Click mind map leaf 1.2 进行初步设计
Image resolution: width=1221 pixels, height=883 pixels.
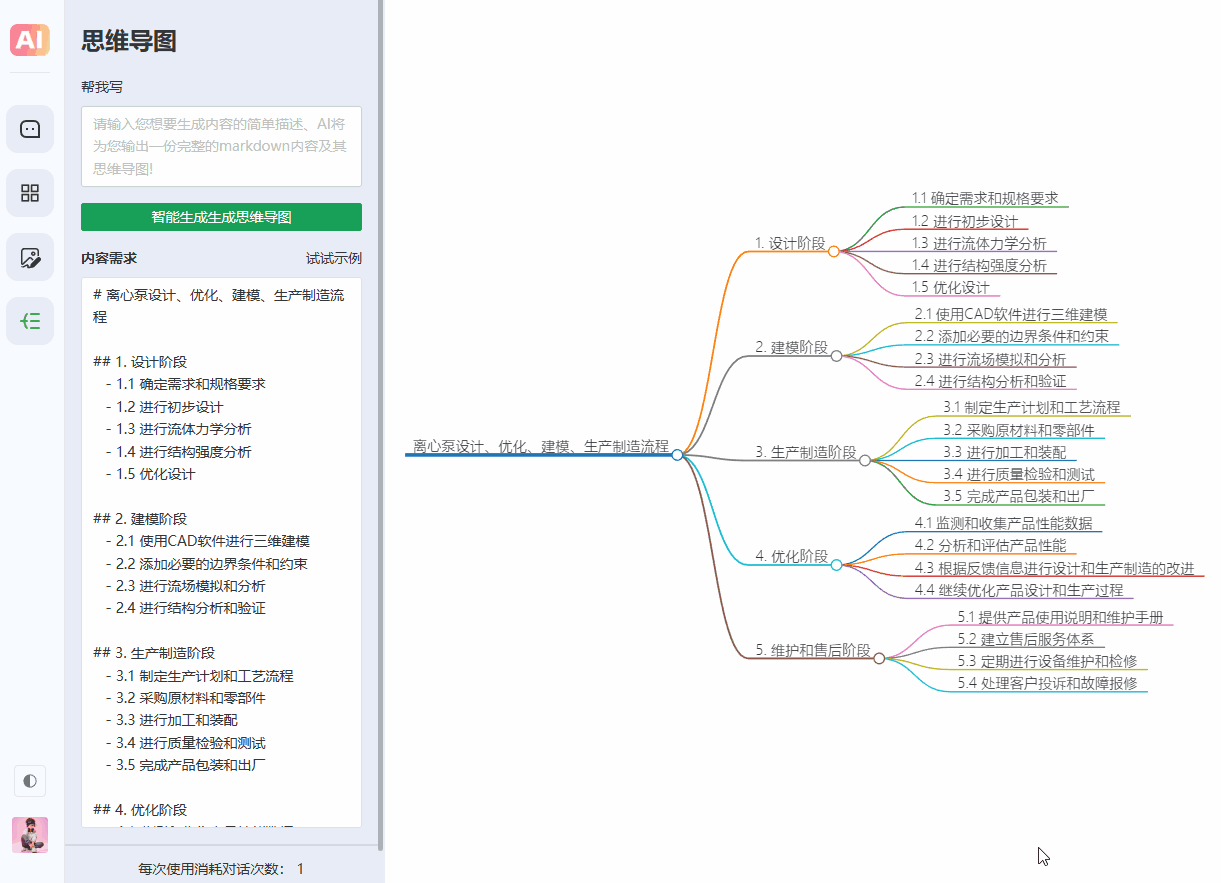pos(965,221)
